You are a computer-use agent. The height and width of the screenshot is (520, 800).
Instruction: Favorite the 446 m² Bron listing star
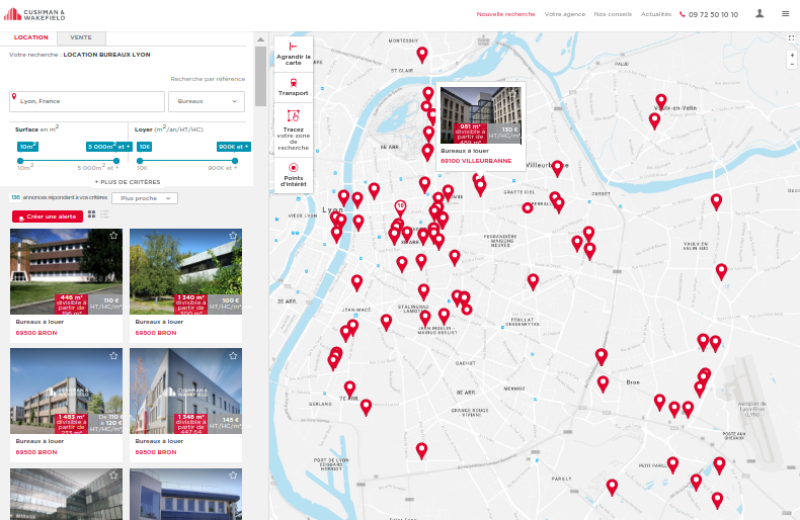pyautogui.click(x=113, y=235)
